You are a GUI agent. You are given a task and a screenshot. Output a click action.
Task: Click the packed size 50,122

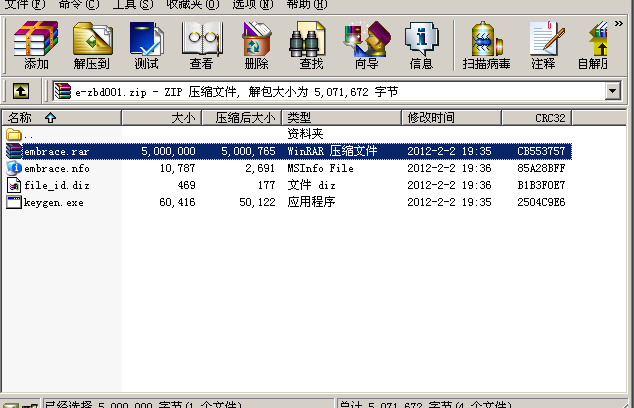coord(257,202)
